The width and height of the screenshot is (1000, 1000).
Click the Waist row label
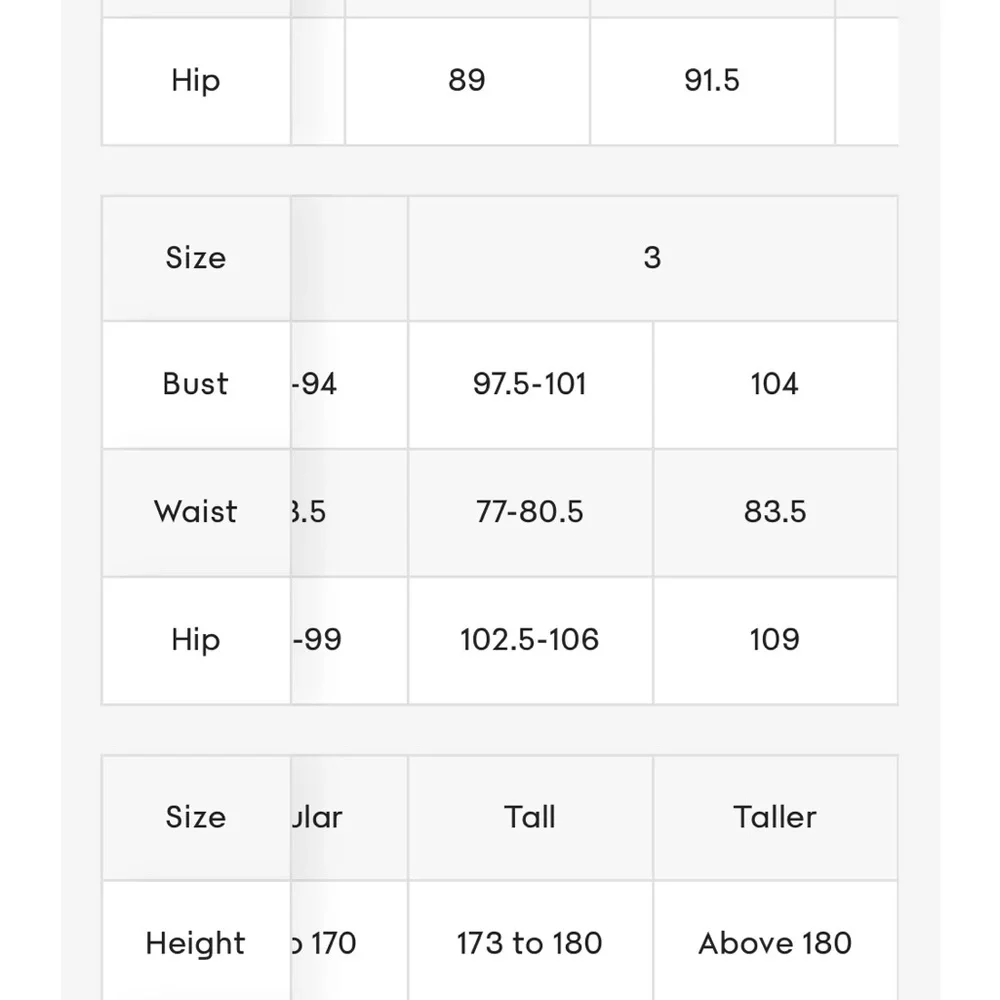coord(196,513)
